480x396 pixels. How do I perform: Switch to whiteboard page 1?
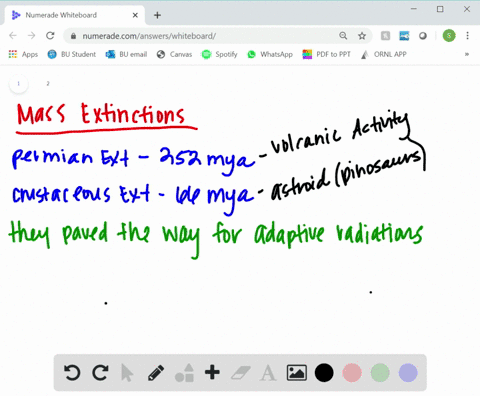click(19, 84)
